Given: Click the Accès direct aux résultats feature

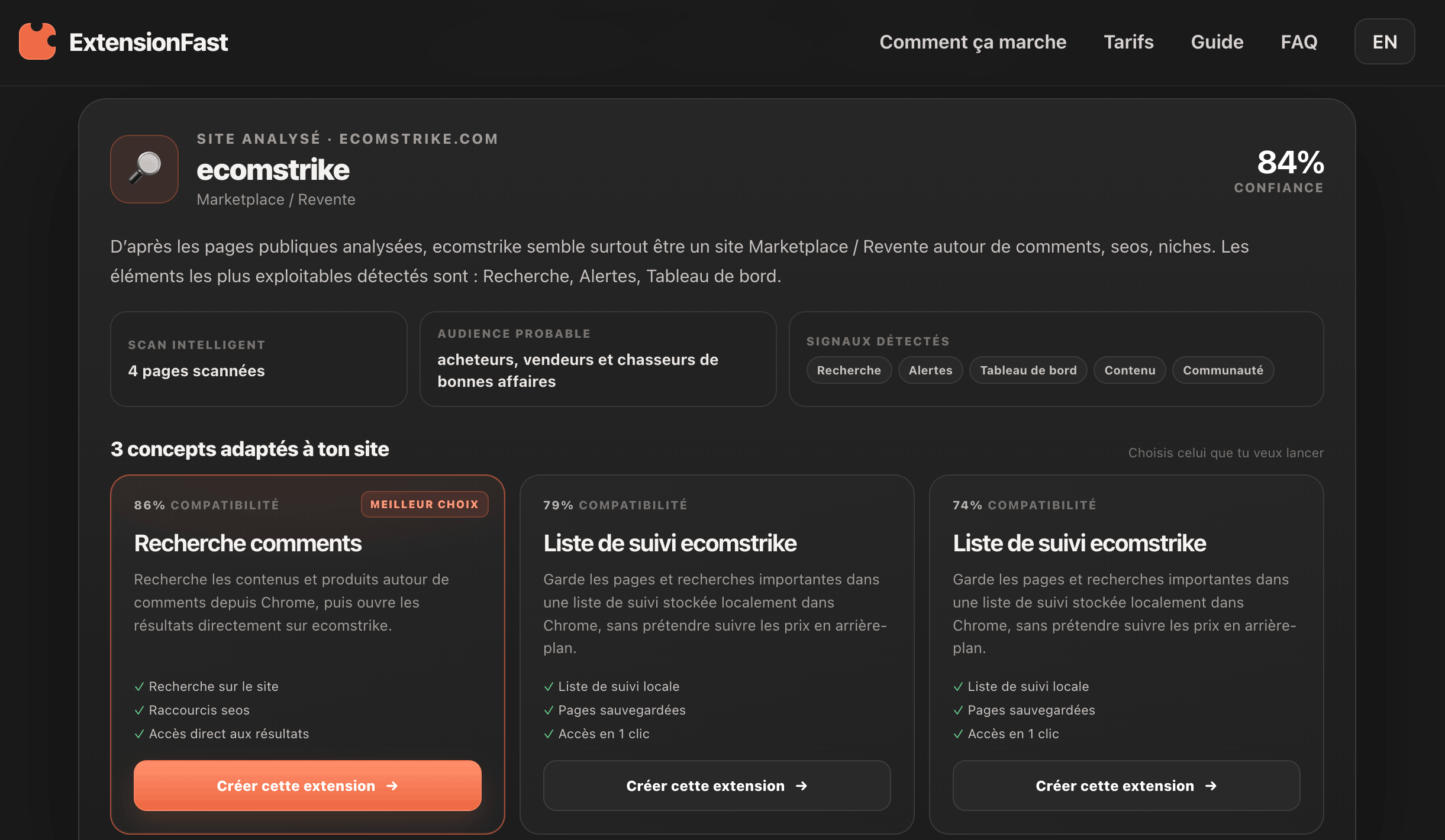Looking at the screenshot, I should coord(229,734).
